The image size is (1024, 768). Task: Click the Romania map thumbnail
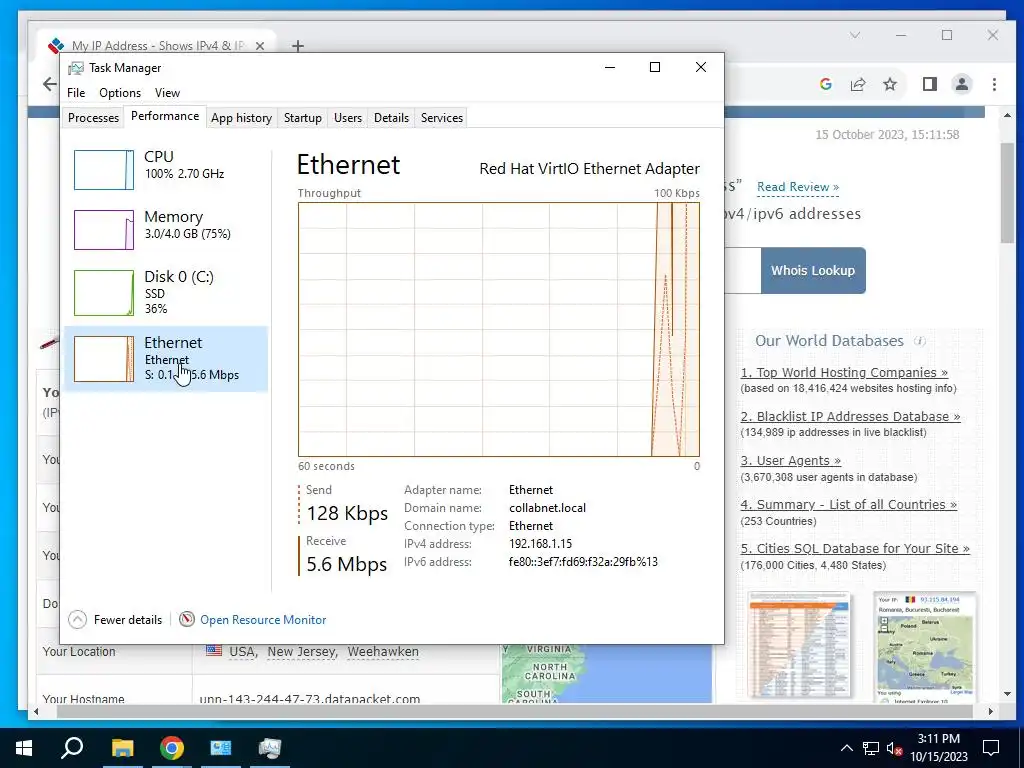(925, 647)
